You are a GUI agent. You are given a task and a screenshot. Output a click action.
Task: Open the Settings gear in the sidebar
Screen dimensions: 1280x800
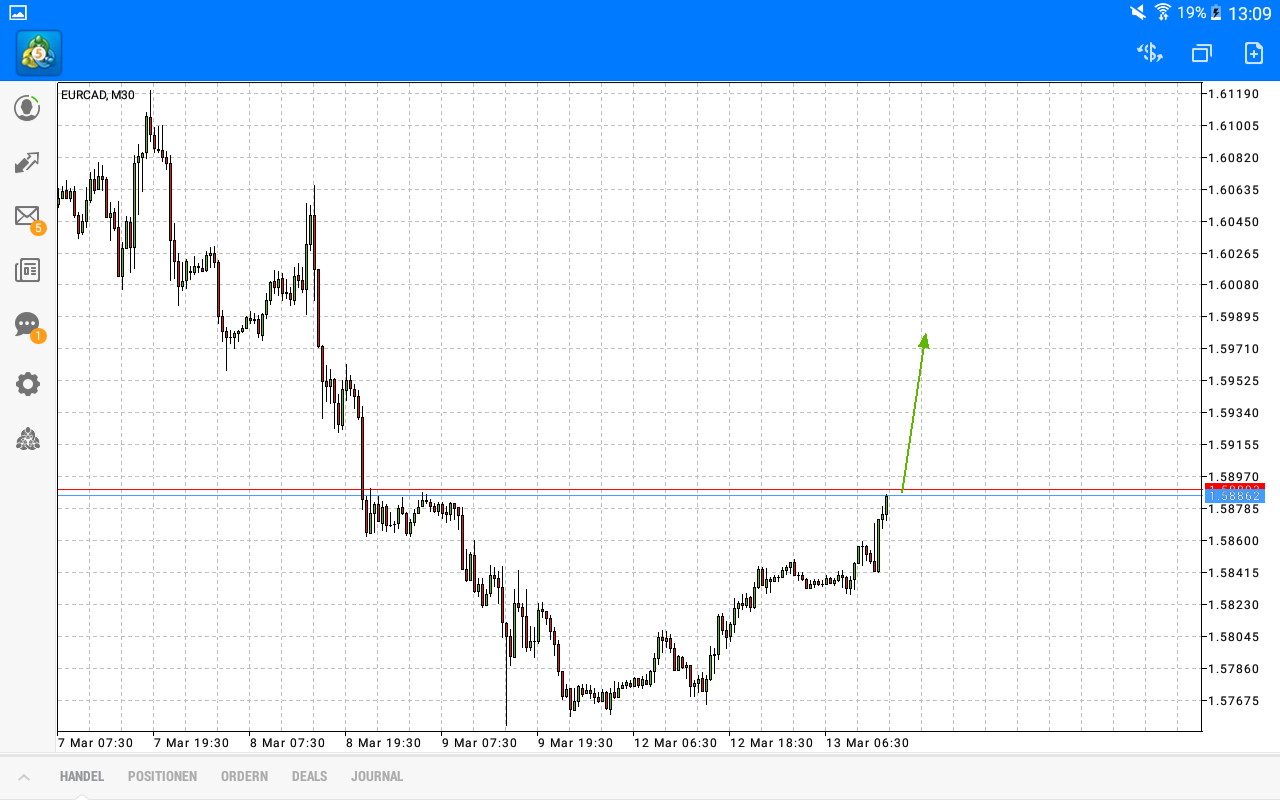tap(27, 383)
